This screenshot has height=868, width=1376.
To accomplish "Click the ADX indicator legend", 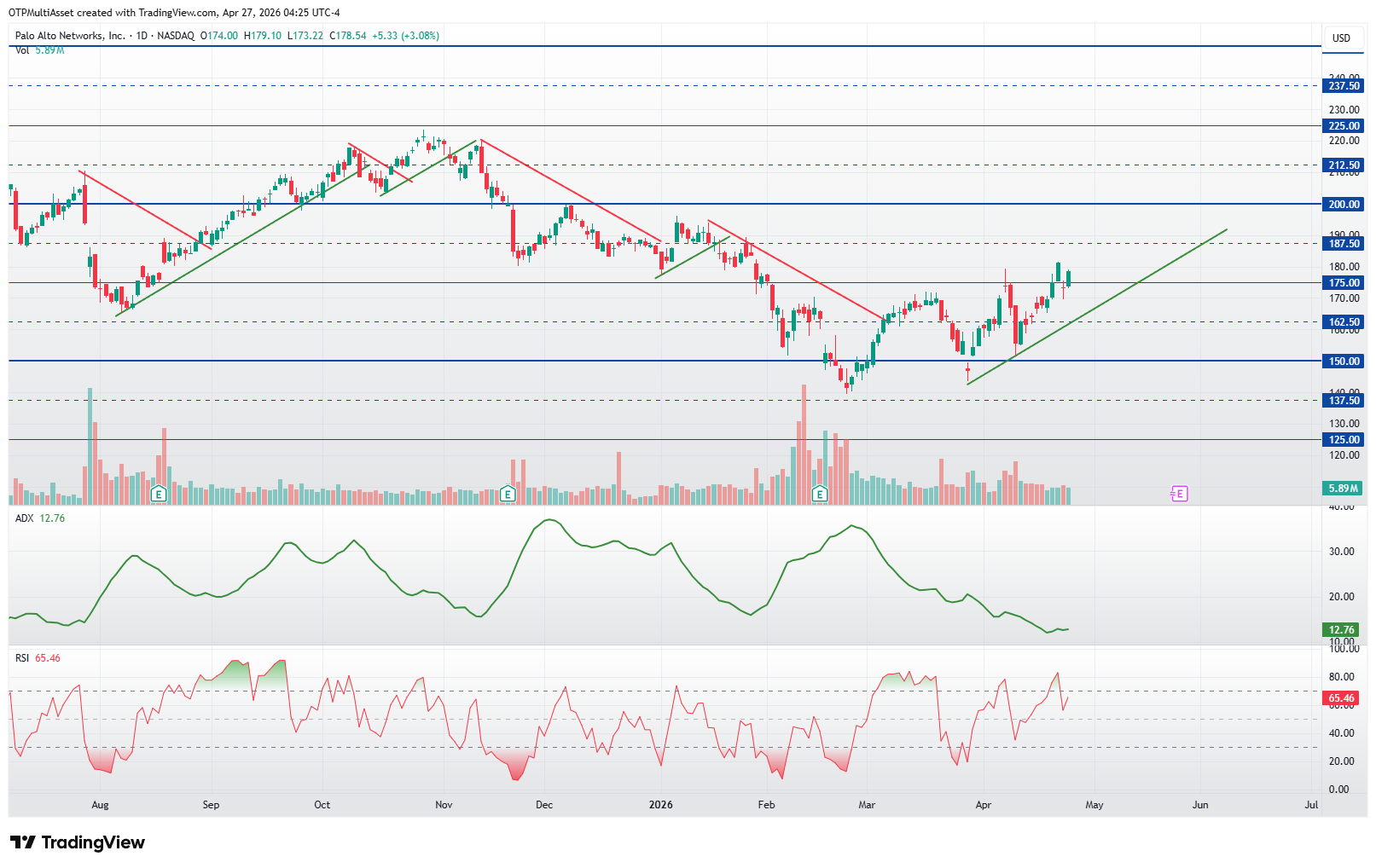I will tap(40, 518).
